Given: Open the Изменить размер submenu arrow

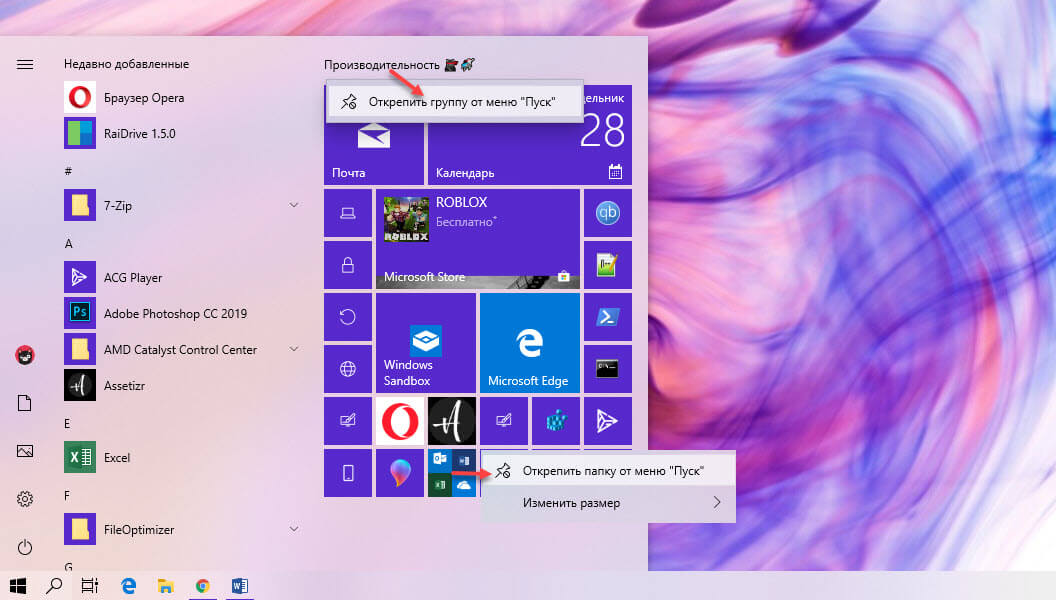Looking at the screenshot, I should click(717, 502).
